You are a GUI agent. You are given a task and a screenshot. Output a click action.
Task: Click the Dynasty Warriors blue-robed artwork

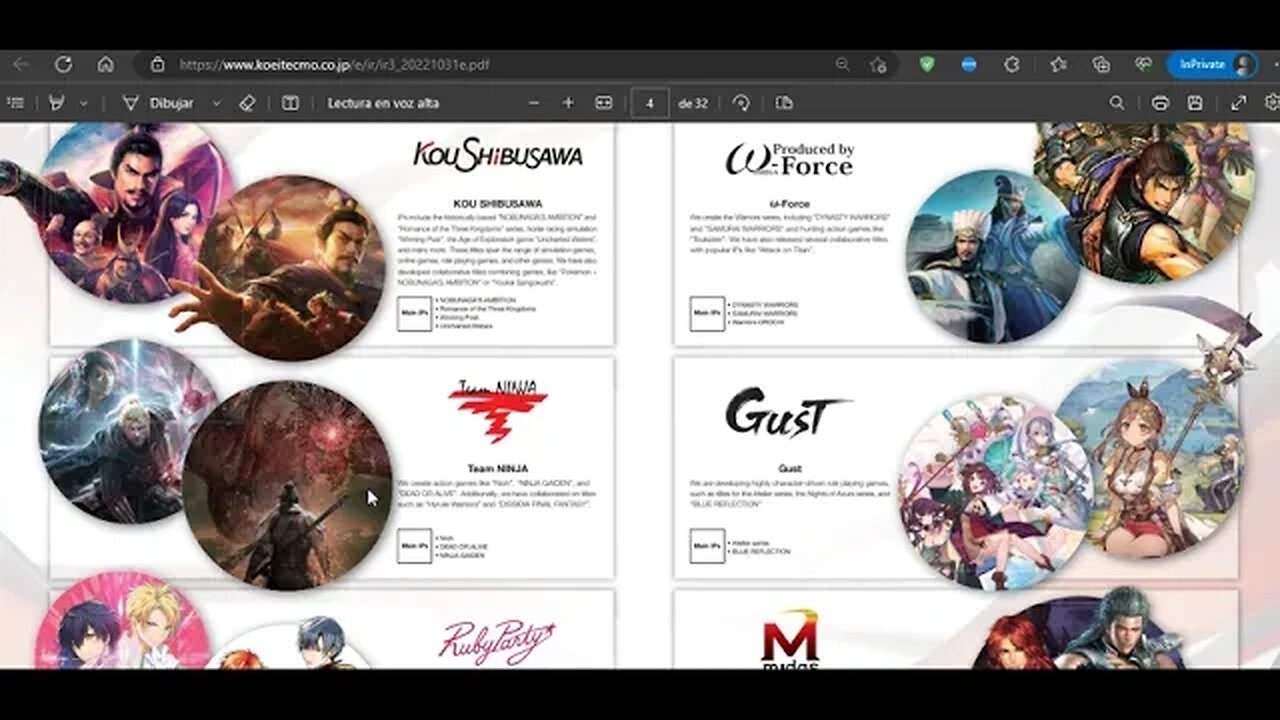coord(993,256)
